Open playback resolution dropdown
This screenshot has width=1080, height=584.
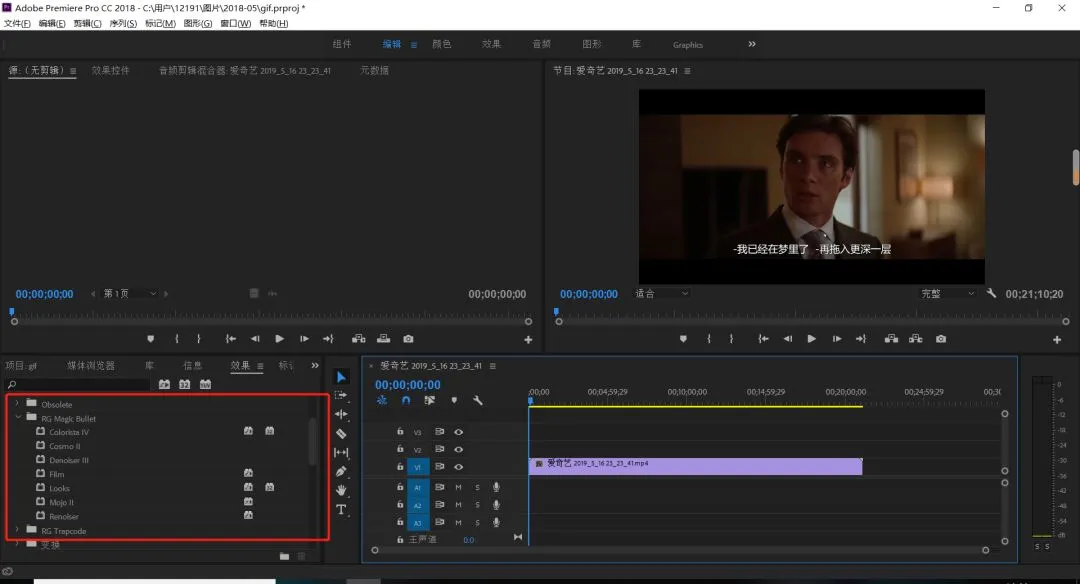[x=948, y=293]
